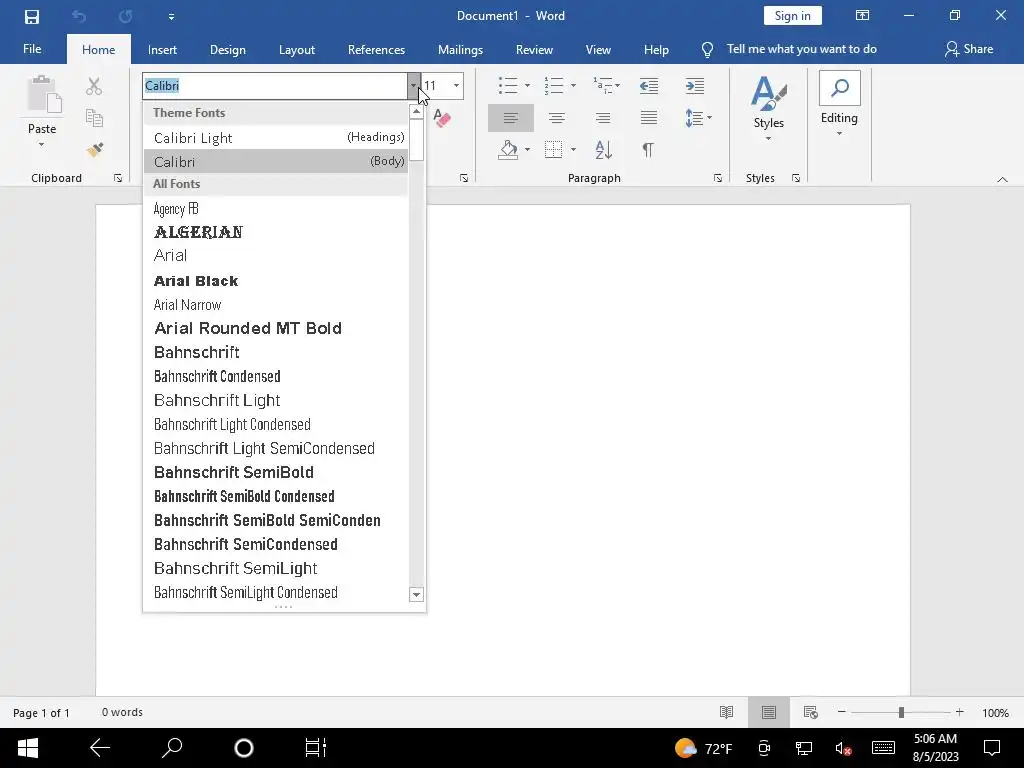Click Tell me what you want to do
The image size is (1024, 768).
coord(801,49)
